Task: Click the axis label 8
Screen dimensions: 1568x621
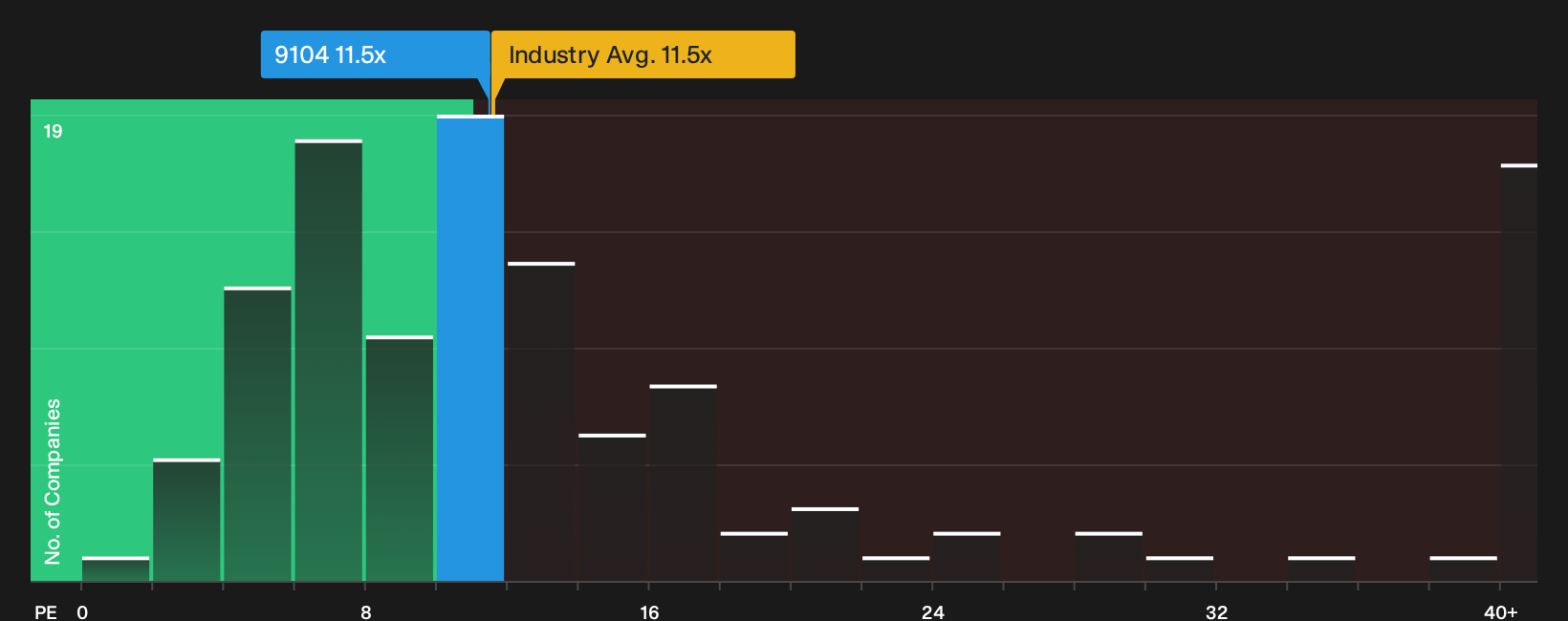Action: (366, 611)
